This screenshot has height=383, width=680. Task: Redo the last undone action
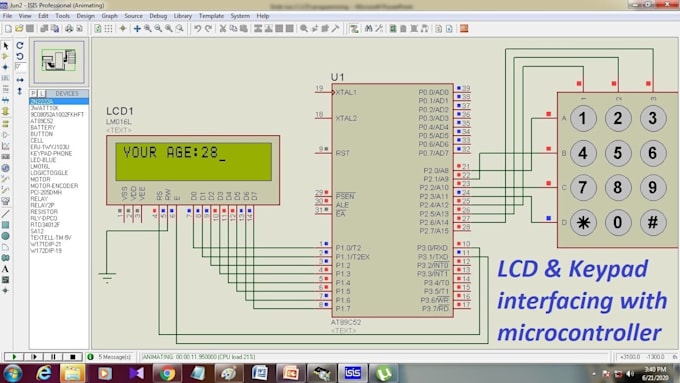tap(208, 29)
